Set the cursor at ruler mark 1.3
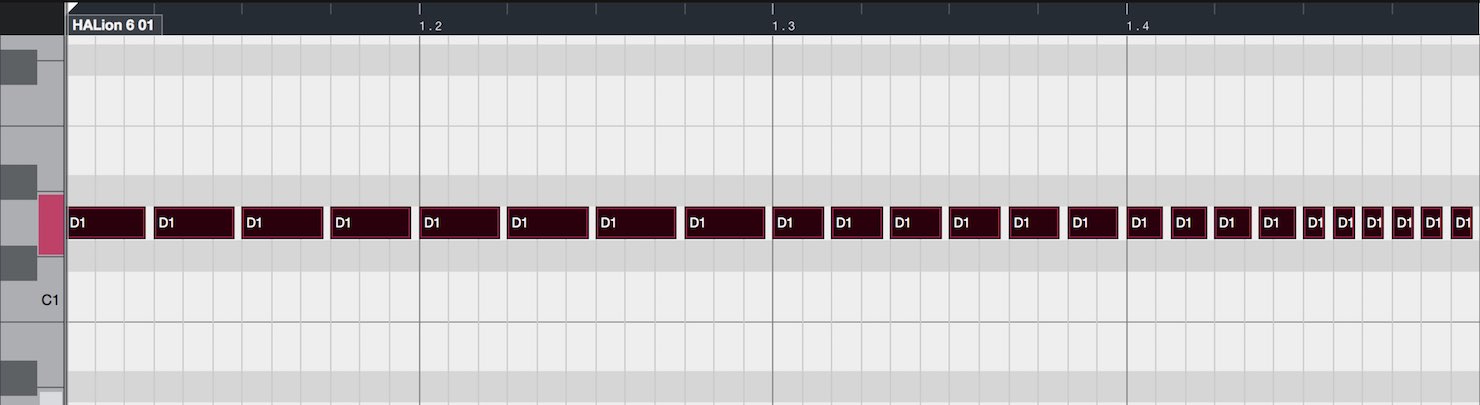This screenshot has width=1480, height=405. [x=784, y=26]
